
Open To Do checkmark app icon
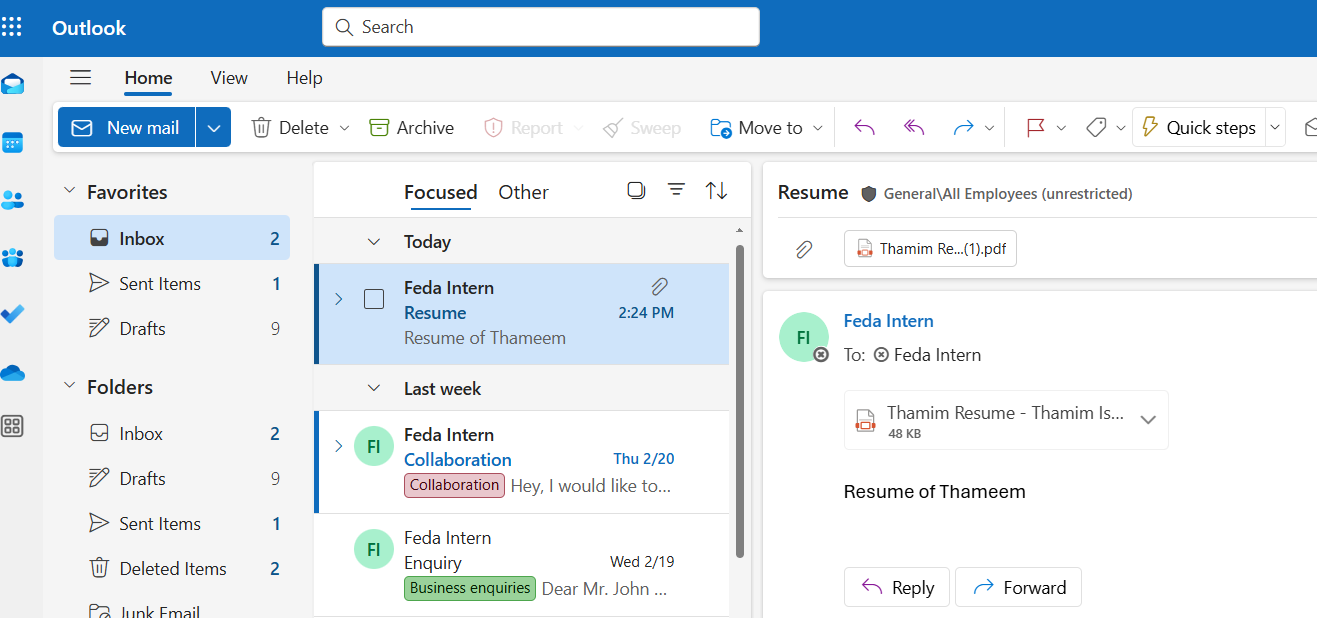click(13, 314)
